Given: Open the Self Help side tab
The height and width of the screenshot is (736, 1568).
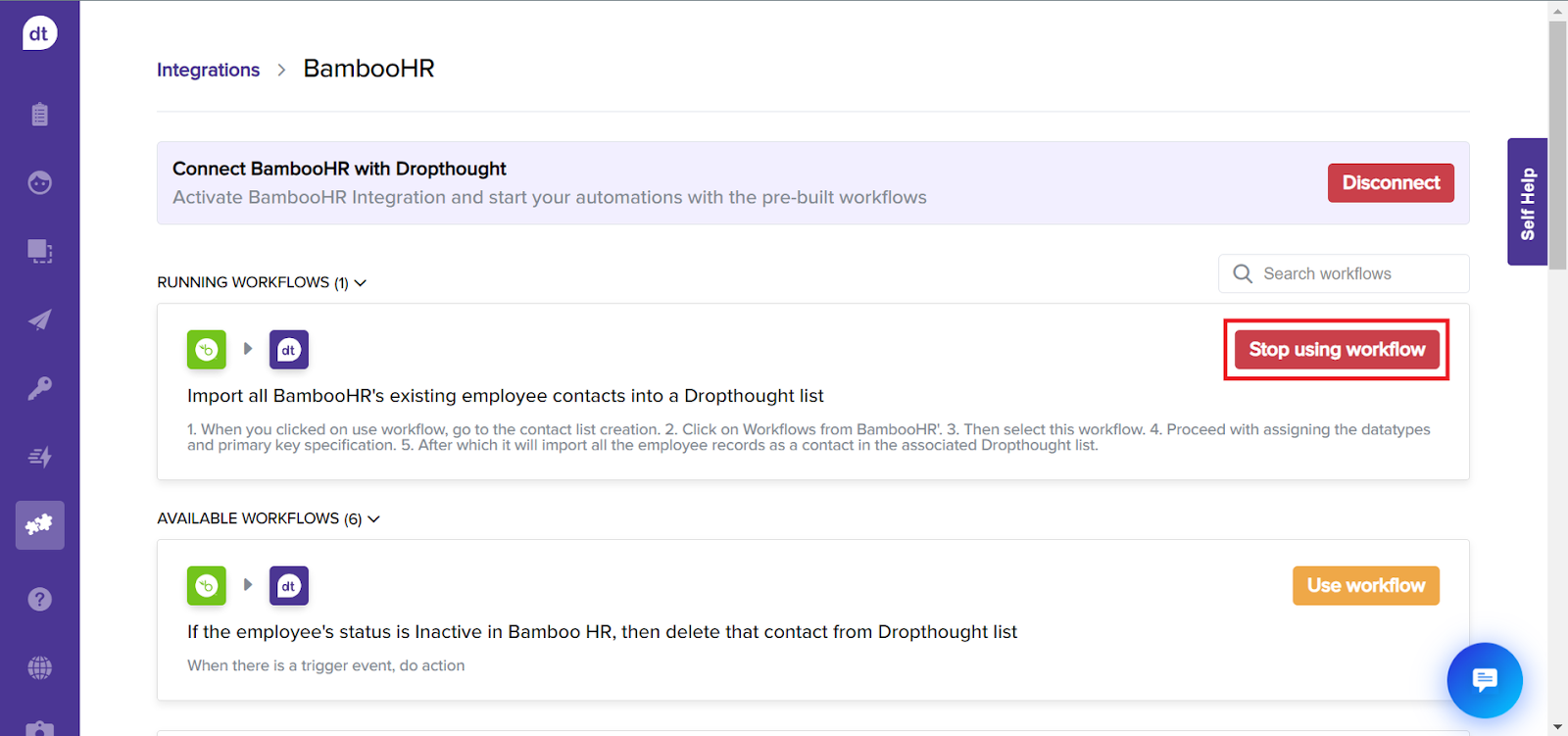Looking at the screenshot, I should [1527, 203].
